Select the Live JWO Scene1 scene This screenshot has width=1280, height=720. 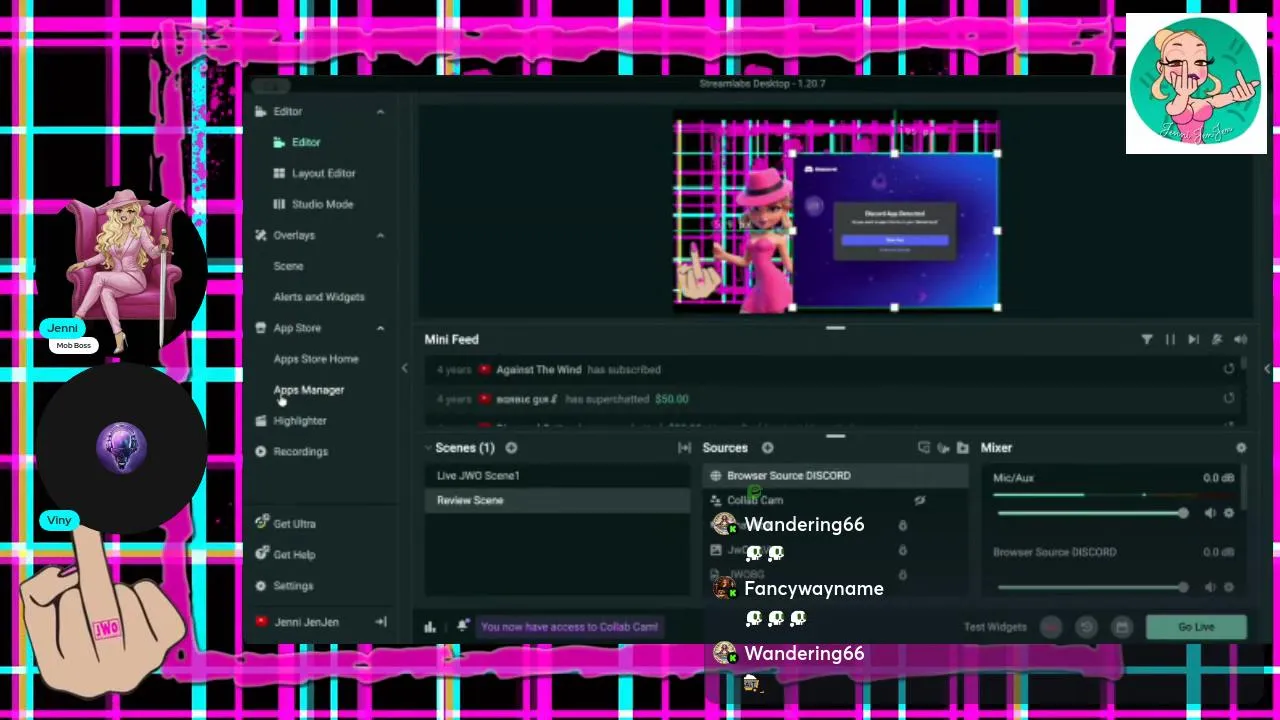[x=558, y=476]
